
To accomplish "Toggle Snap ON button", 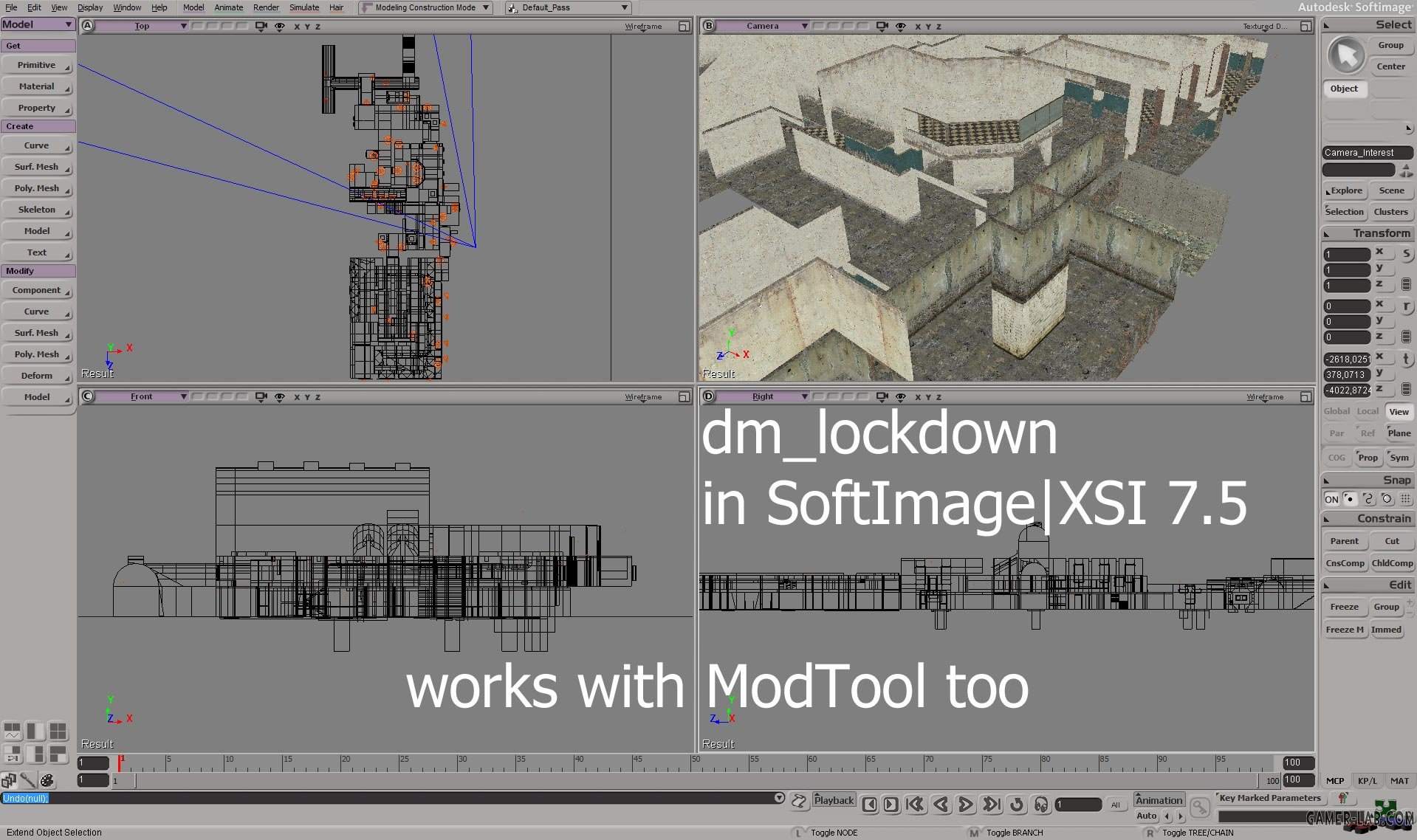I will (1331, 499).
